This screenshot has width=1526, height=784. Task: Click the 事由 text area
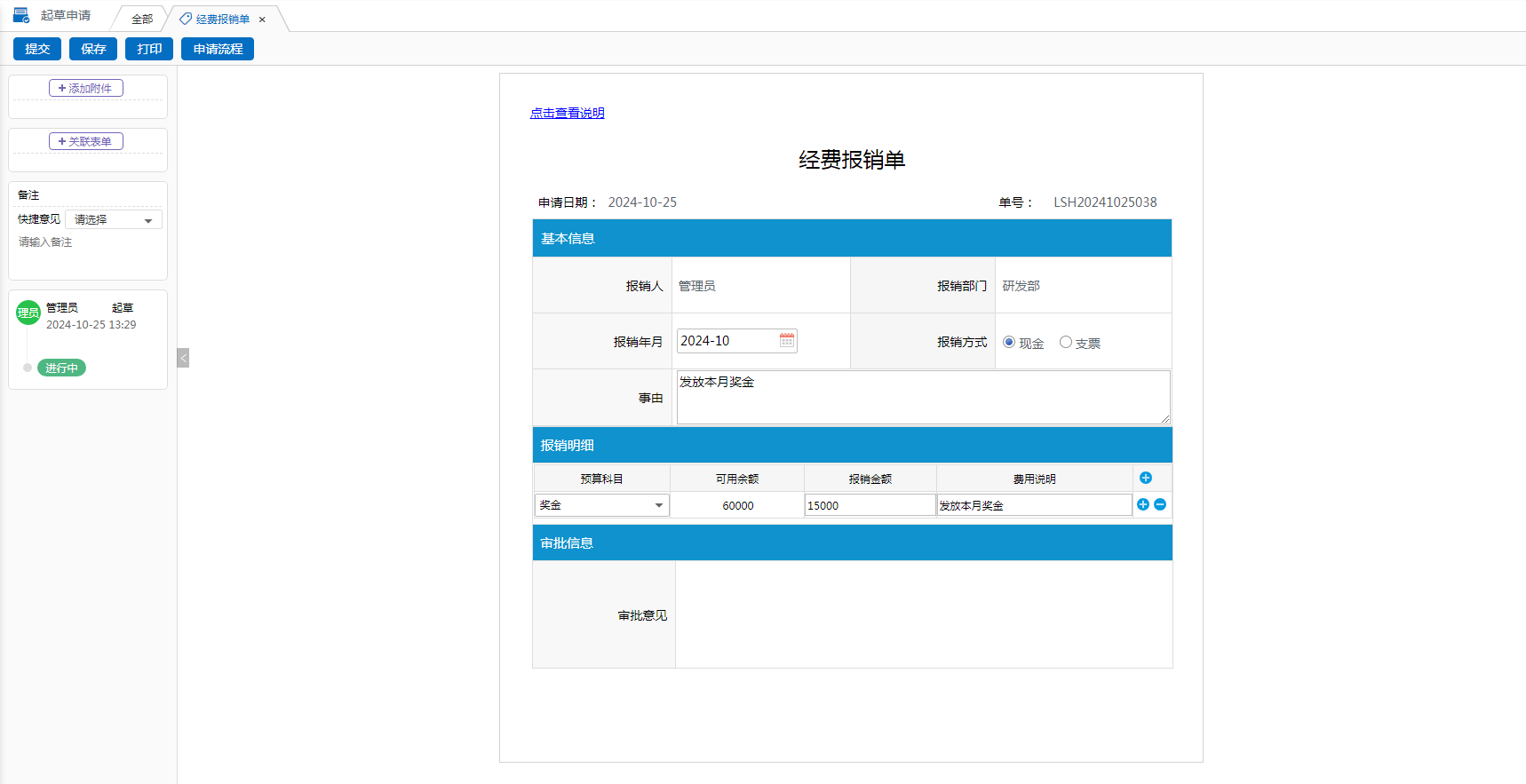tap(922, 397)
